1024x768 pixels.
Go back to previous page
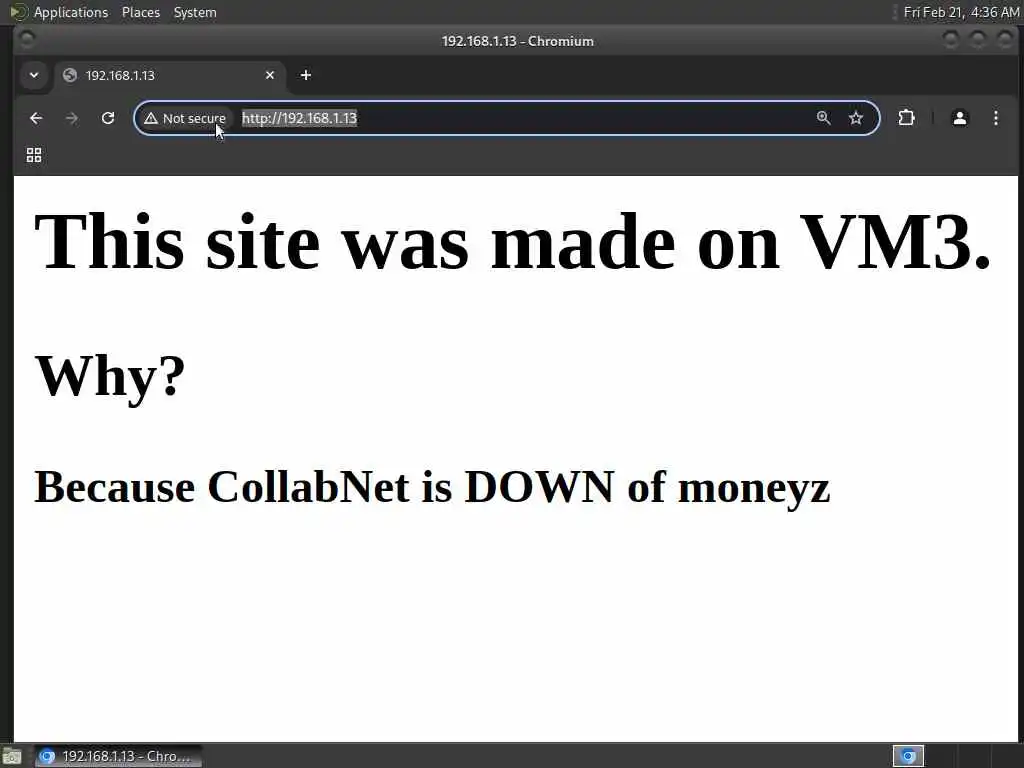[36, 118]
